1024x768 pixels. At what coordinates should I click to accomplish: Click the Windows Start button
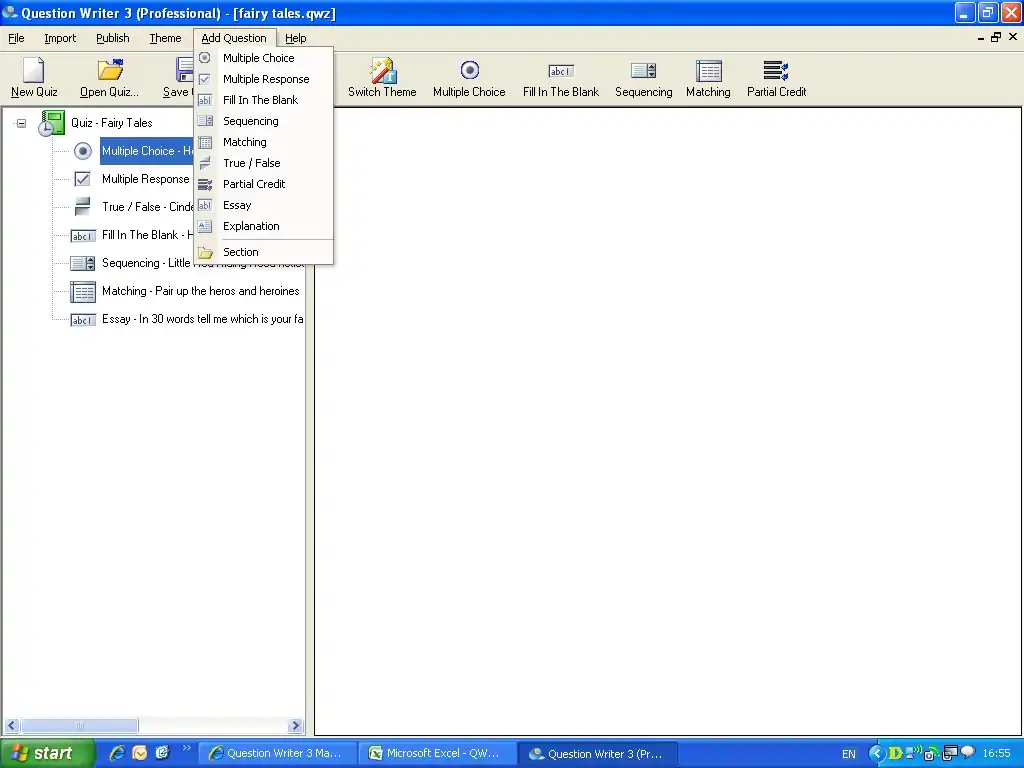47,753
